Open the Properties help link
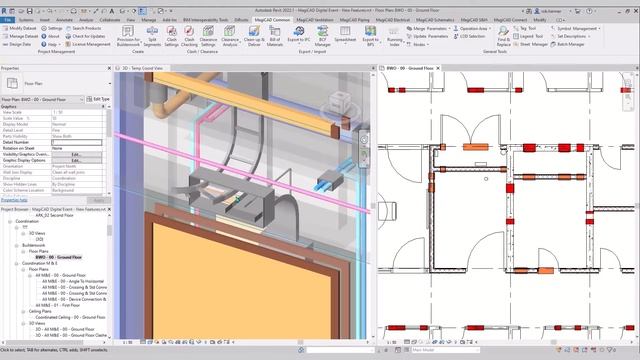The height and width of the screenshot is (360, 640). coord(14,200)
